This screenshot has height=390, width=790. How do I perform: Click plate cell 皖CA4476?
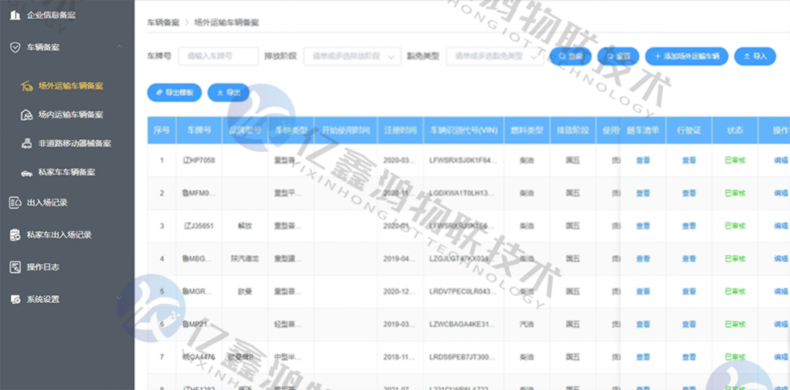(x=199, y=357)
